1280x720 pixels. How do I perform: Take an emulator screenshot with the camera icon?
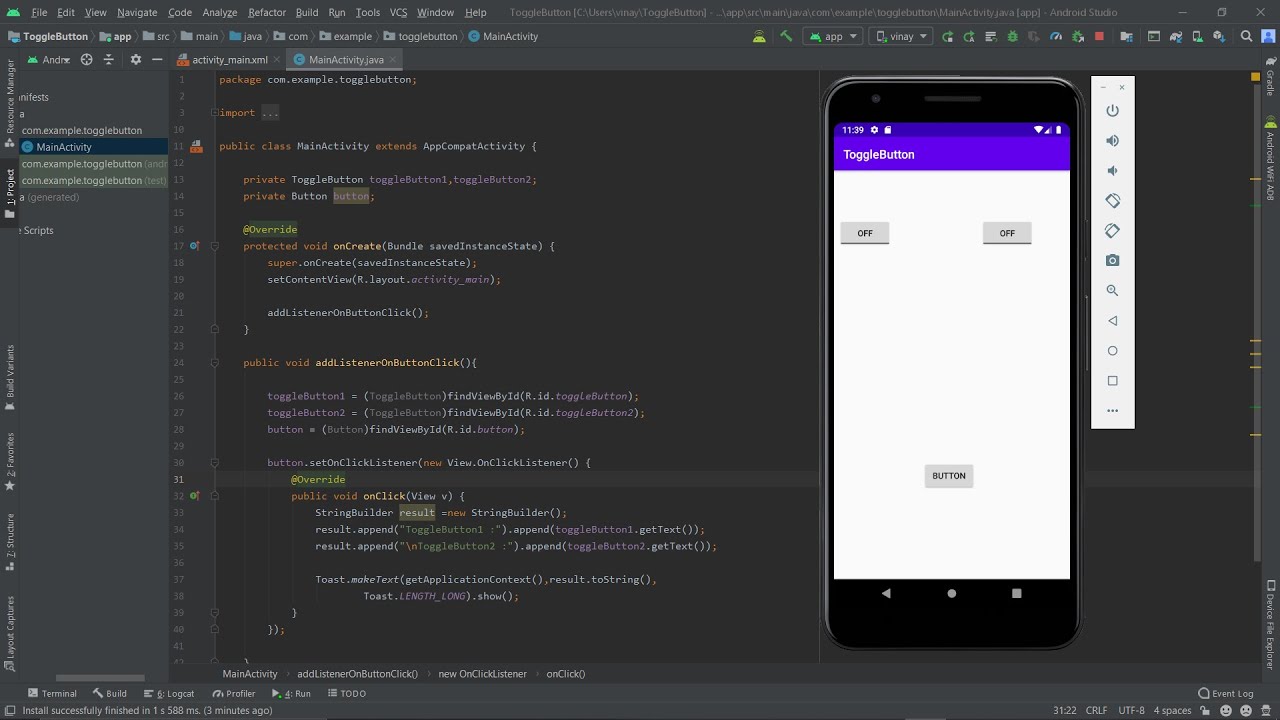pos(1112,261)
